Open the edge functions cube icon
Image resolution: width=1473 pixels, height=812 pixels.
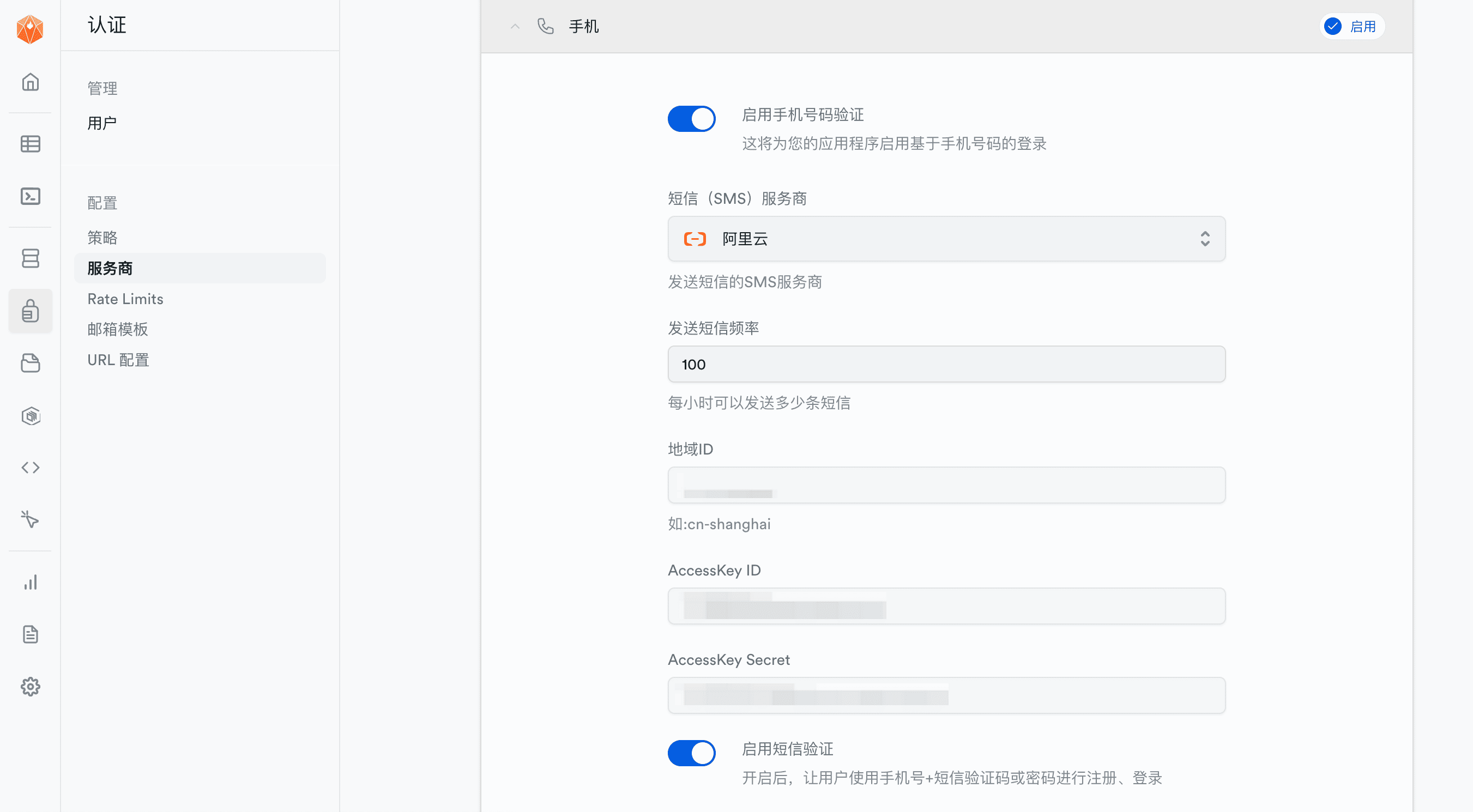(x=31, y=416)
